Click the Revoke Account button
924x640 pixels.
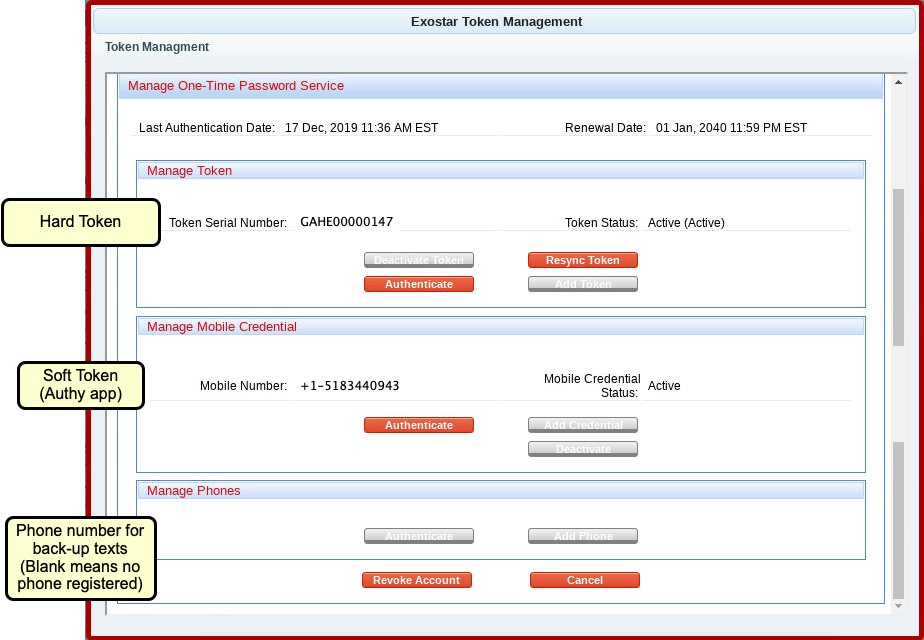click(417, 580)
